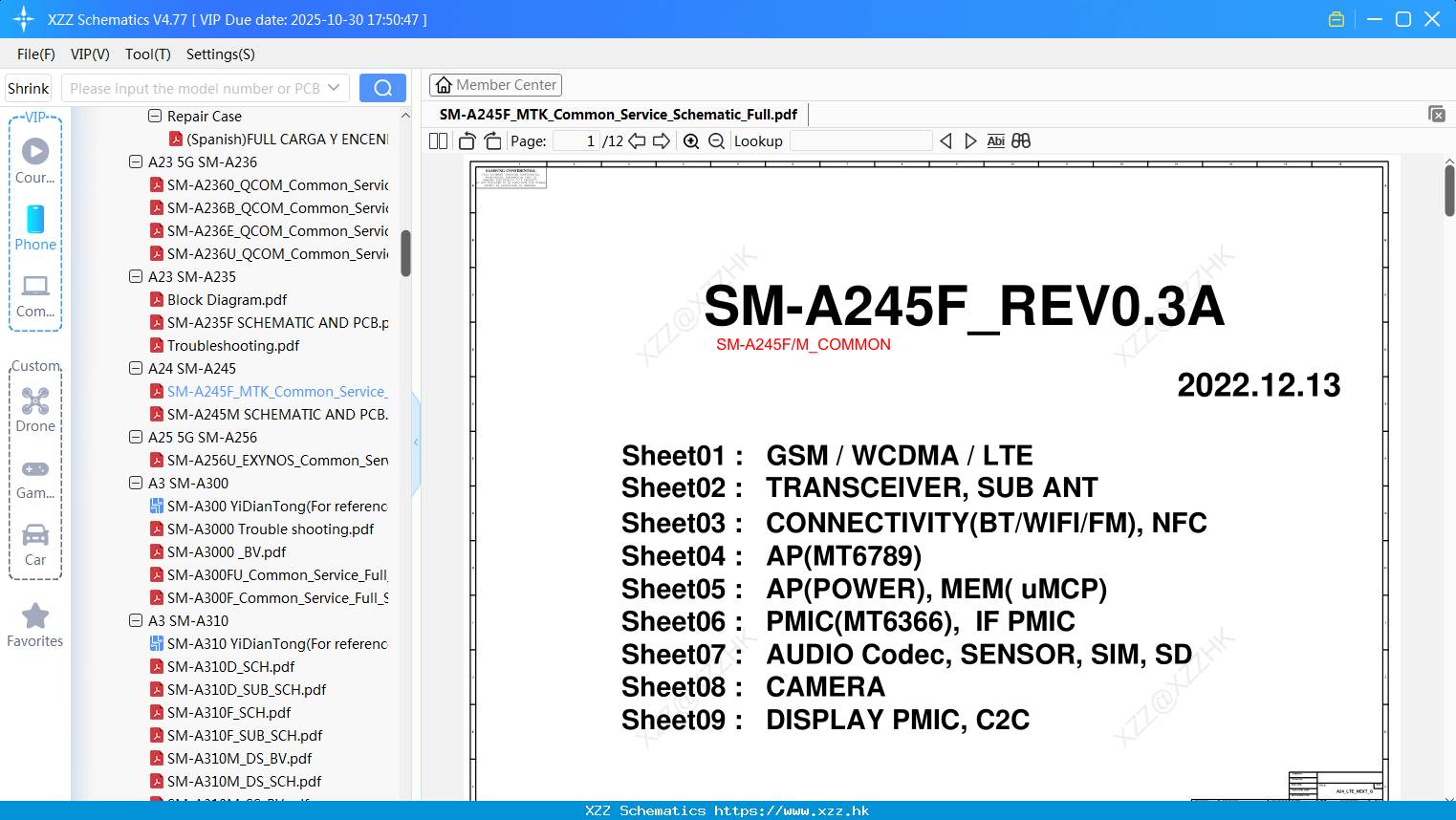The width and height of the screenshot is (1456, 820).
Task: Select the Phone category icon
Action: pyautogui.click(x=35, y=228)
